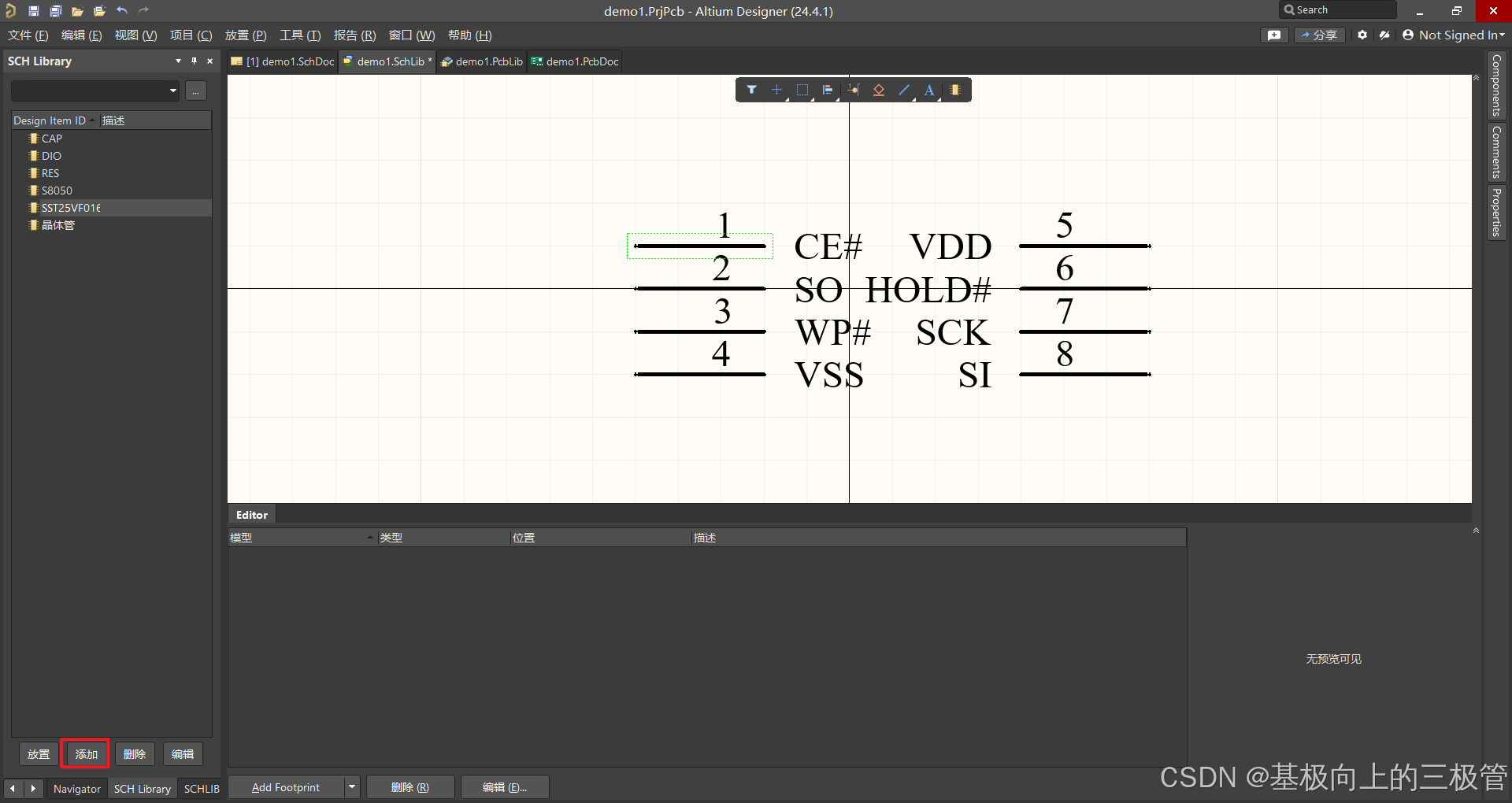Open the Align objects tool
The height and width of the screenshot is (803, 1512).
pos(828,90)
